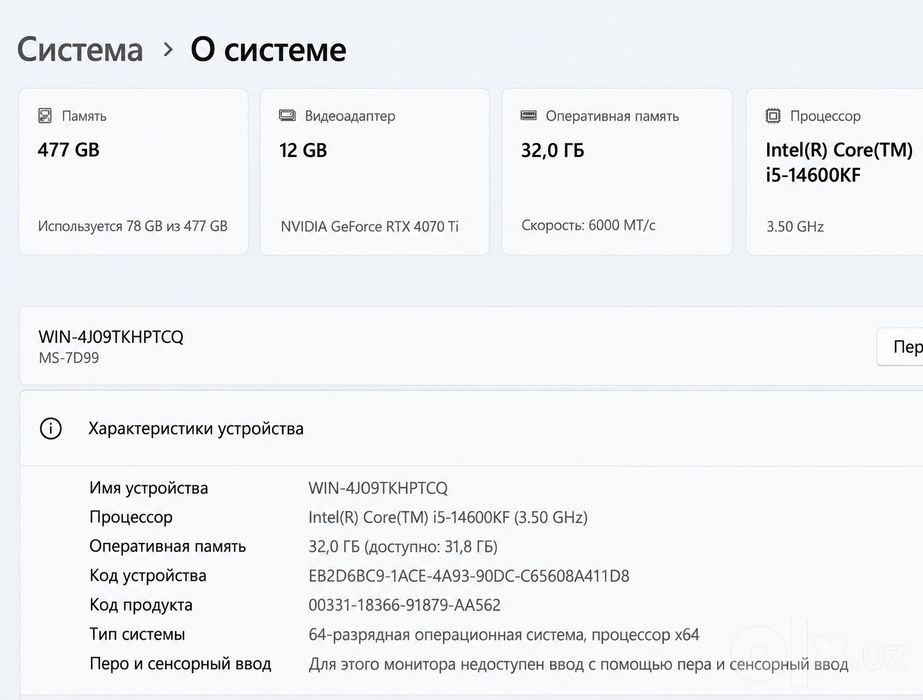This screenshot has height=700, width=923.
Task: Select device ID 'EB2D6BC9-1ACE-4A93-90DC-C65608A411D8'
Action: pos(469,576)
